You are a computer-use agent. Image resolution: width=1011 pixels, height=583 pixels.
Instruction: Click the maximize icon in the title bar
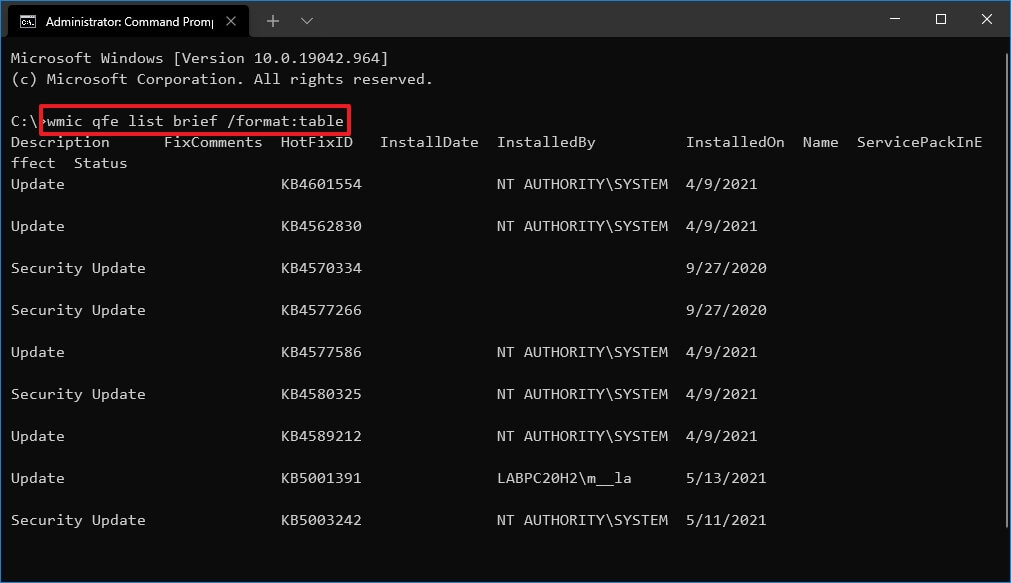[x=940, y=19]
